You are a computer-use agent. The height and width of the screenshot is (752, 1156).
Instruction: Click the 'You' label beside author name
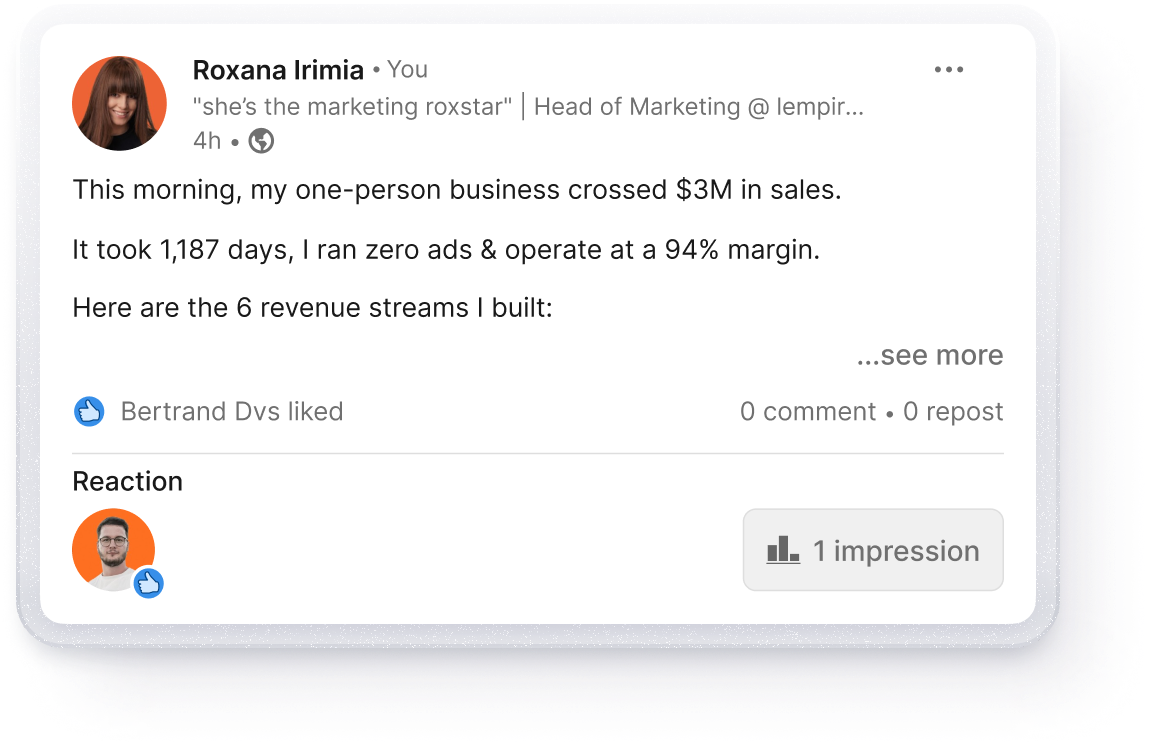pos(407,70)
